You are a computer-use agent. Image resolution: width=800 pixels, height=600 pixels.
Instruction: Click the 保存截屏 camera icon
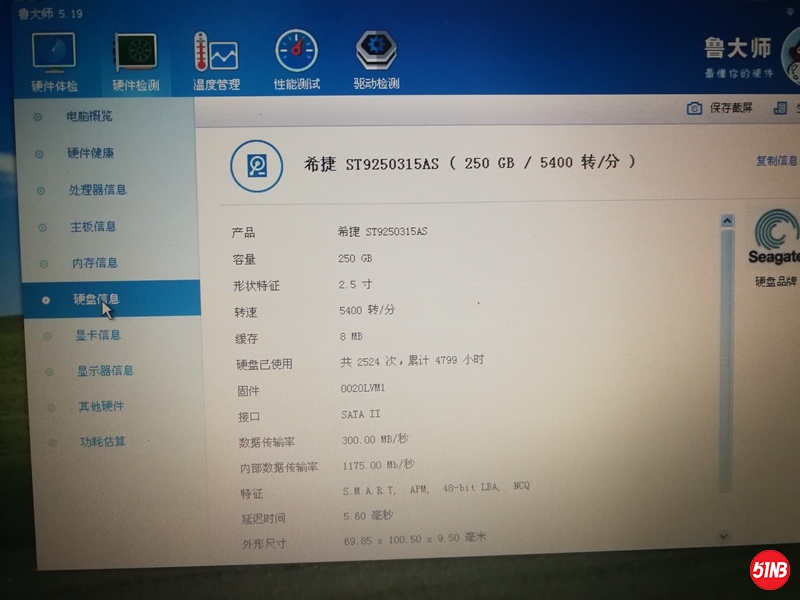694,108
